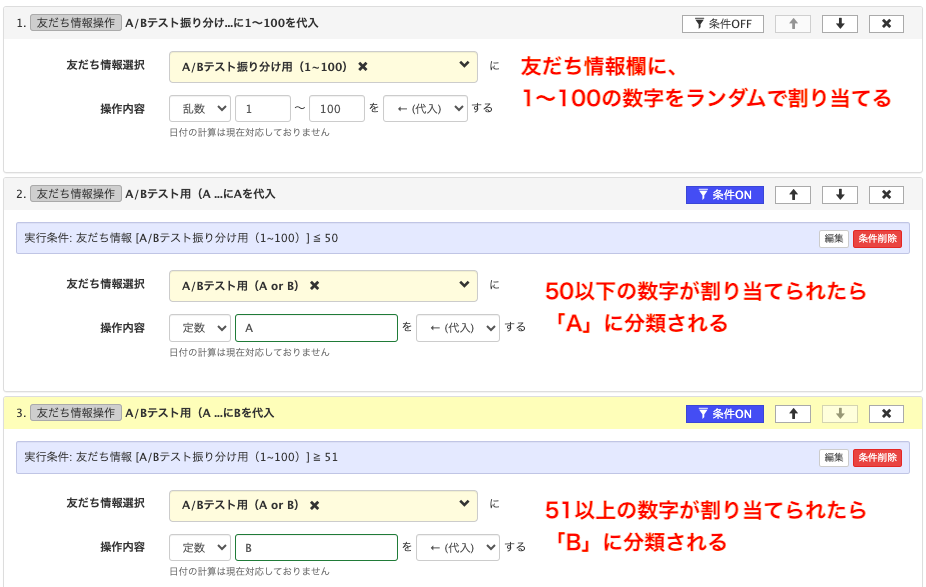The image size is (926, 587).
Task: Move step 1 down with the down arrow
Action: 839,23
